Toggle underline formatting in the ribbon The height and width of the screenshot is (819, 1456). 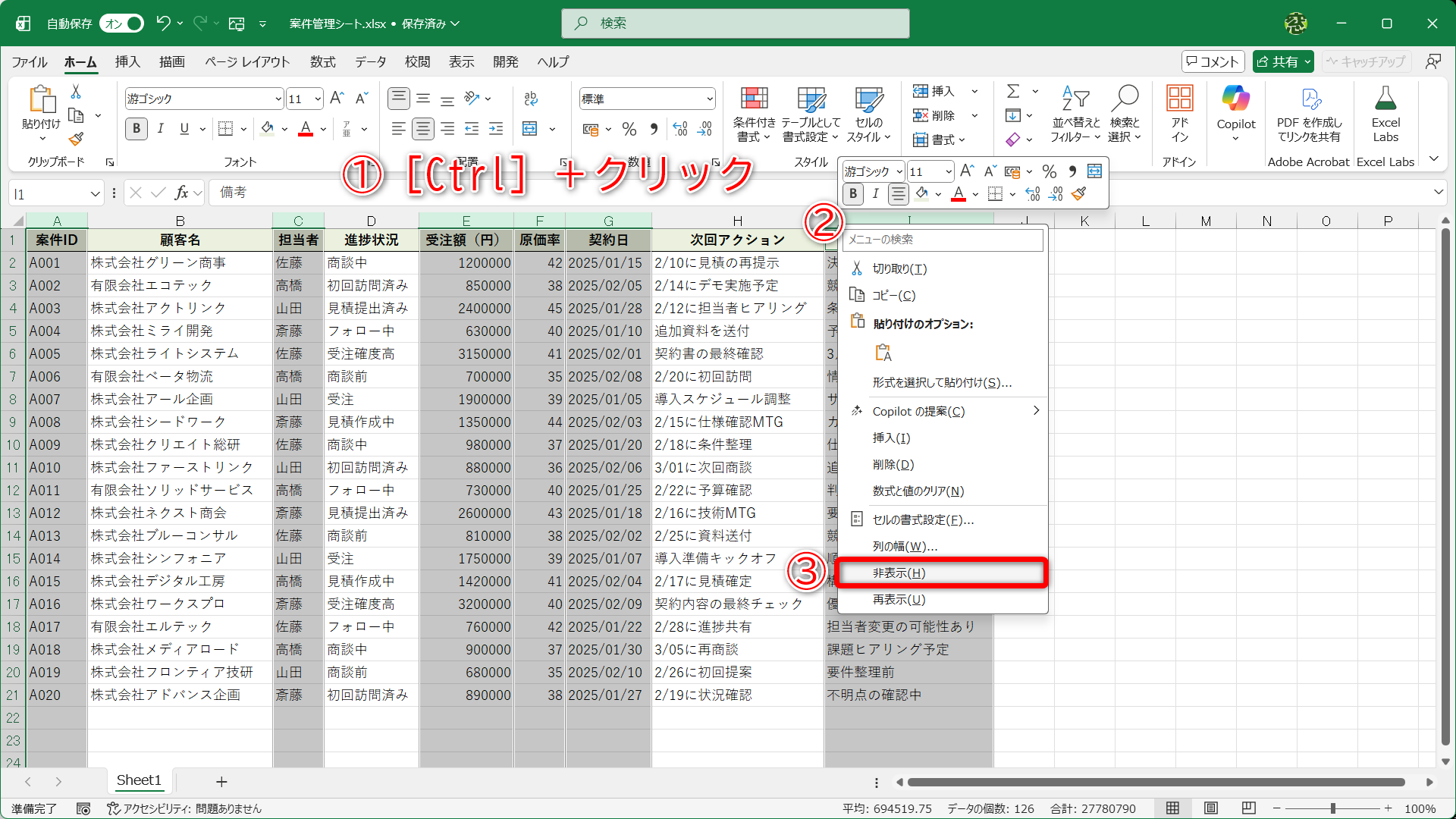(183, 128)
